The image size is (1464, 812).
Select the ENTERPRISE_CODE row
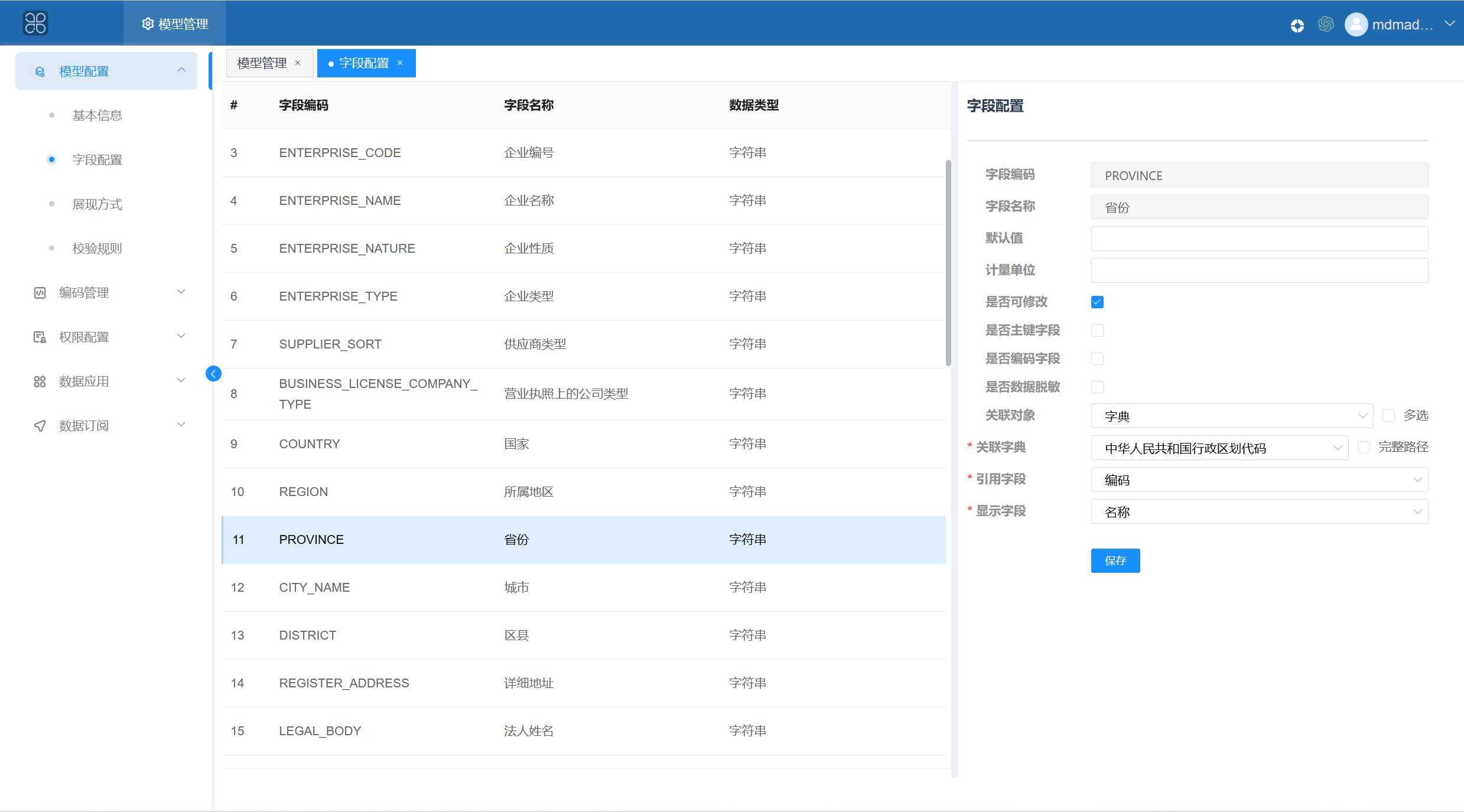[584, 153]
